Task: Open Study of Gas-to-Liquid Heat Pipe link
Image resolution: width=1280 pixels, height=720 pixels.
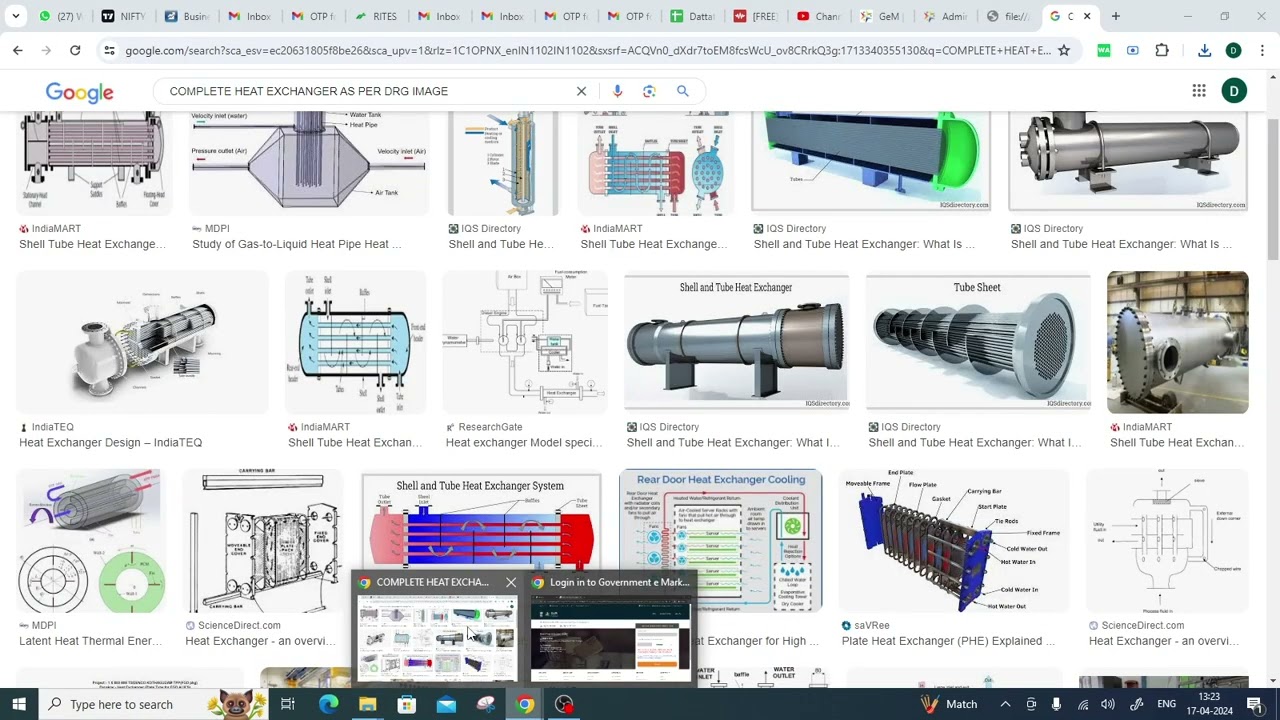Action: coord(296,244)
